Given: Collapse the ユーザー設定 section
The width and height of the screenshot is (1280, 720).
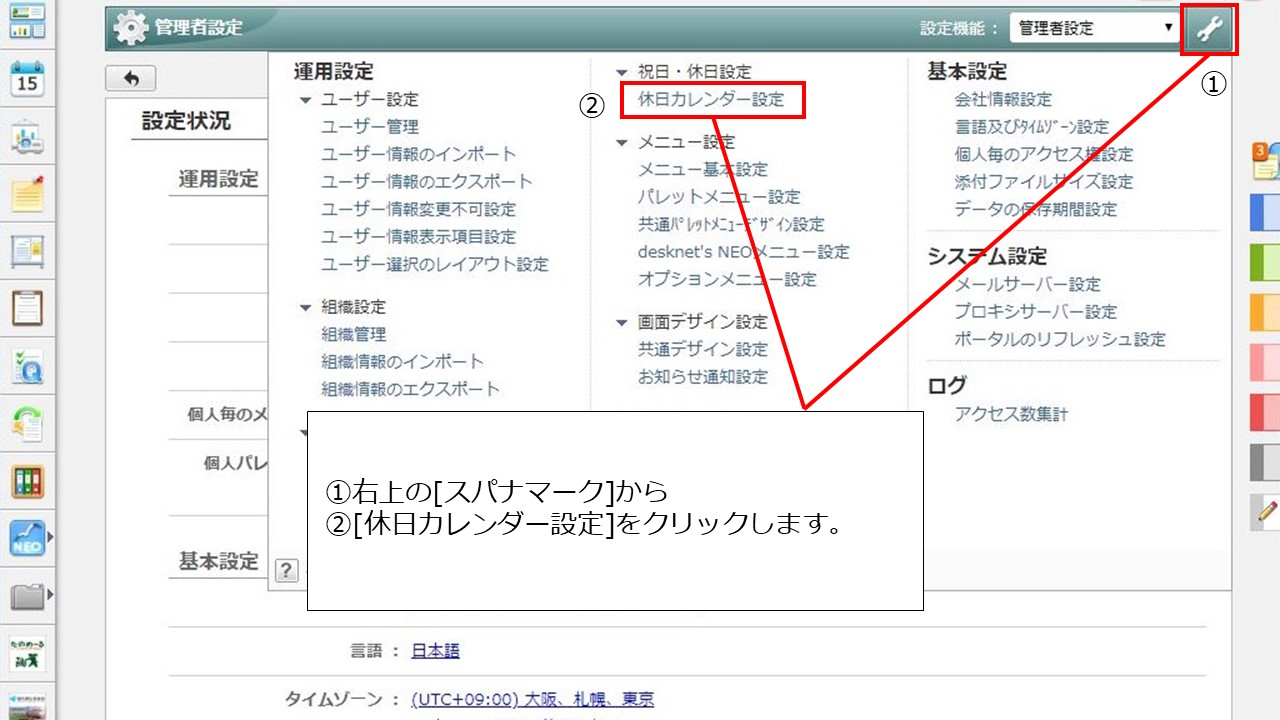Looking at the screenshot, I should [306, 100].
